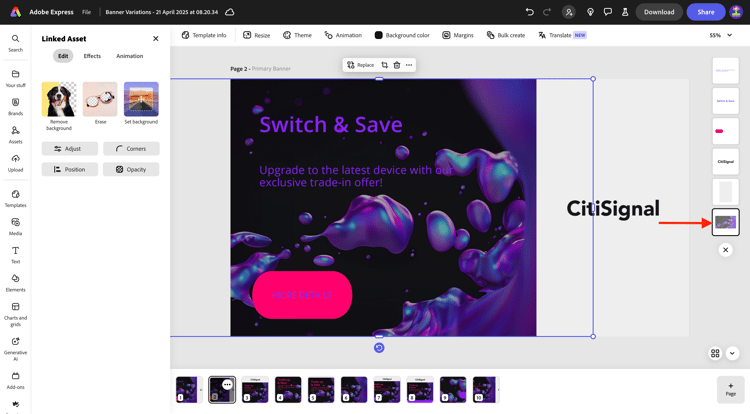
Task: Click the Download button
Action: point(659,12)
